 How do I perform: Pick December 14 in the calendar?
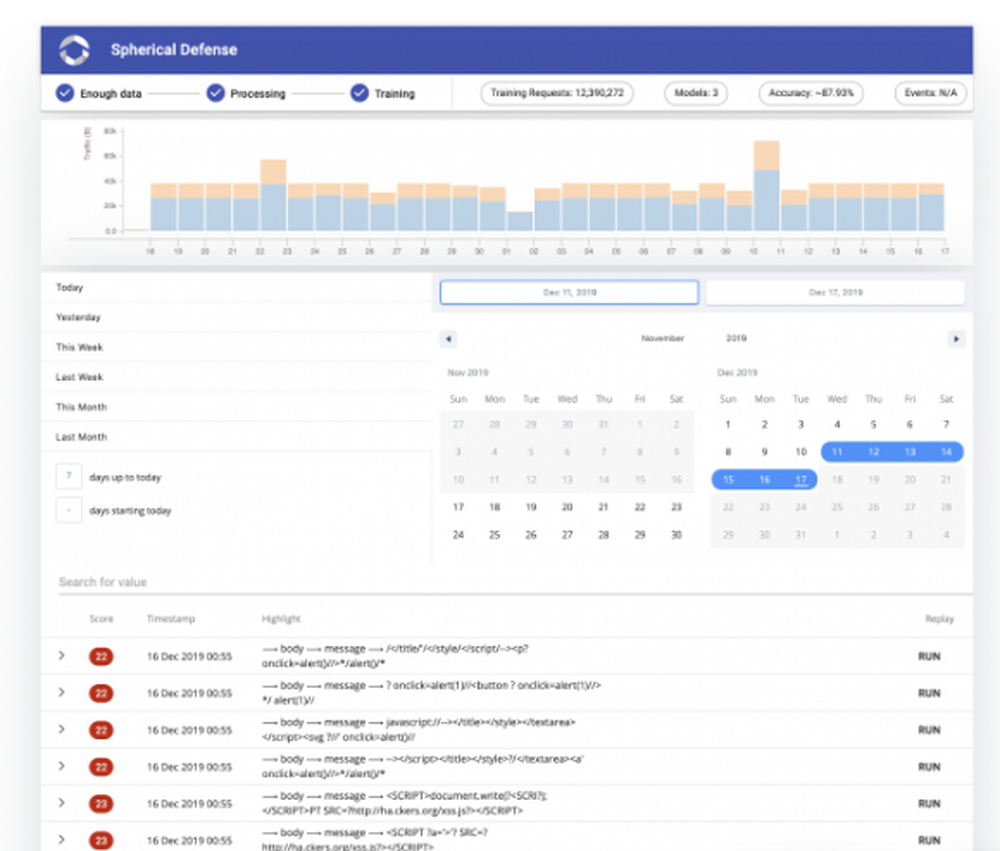coord(946,452)
